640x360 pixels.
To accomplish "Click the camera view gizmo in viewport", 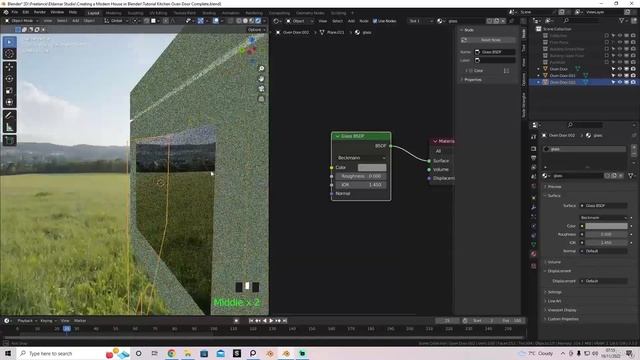I will (261, 89).
